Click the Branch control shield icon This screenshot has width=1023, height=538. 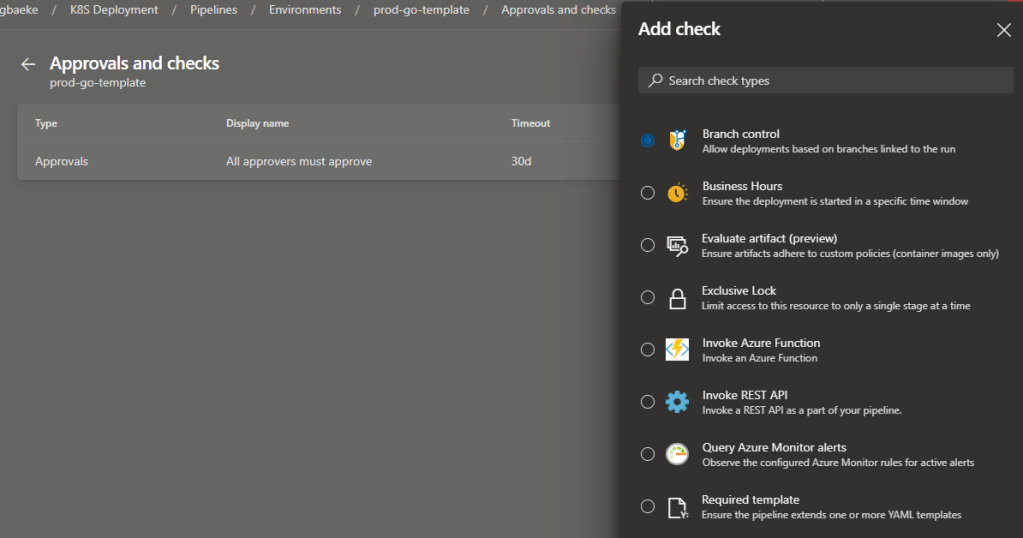677,141
